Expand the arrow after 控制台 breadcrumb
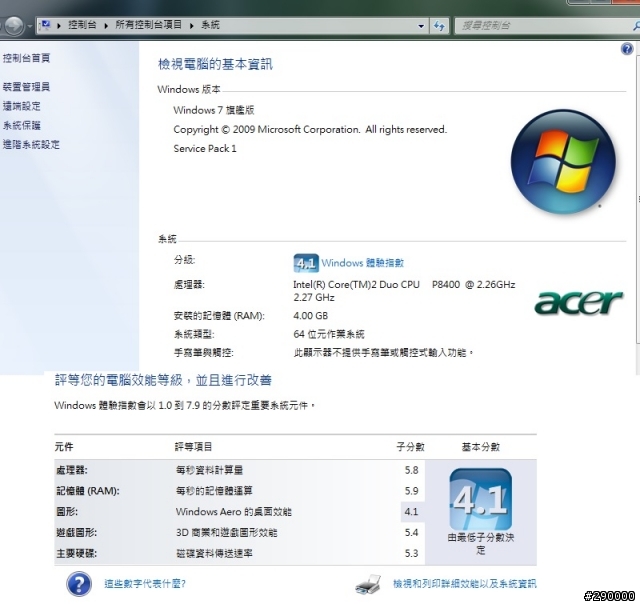Viewport: 640px width, 604px height. point(106,26)
